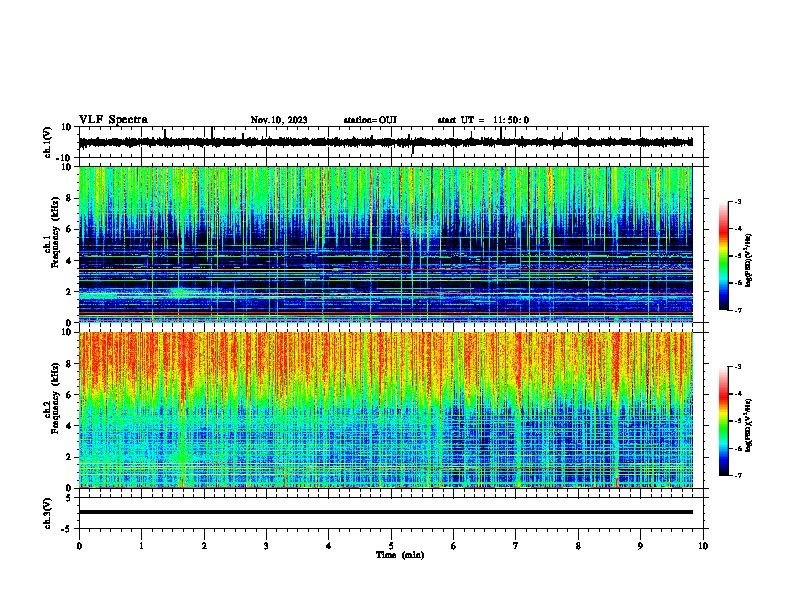Click the '-7' label on ch.2 color bar

737,475
